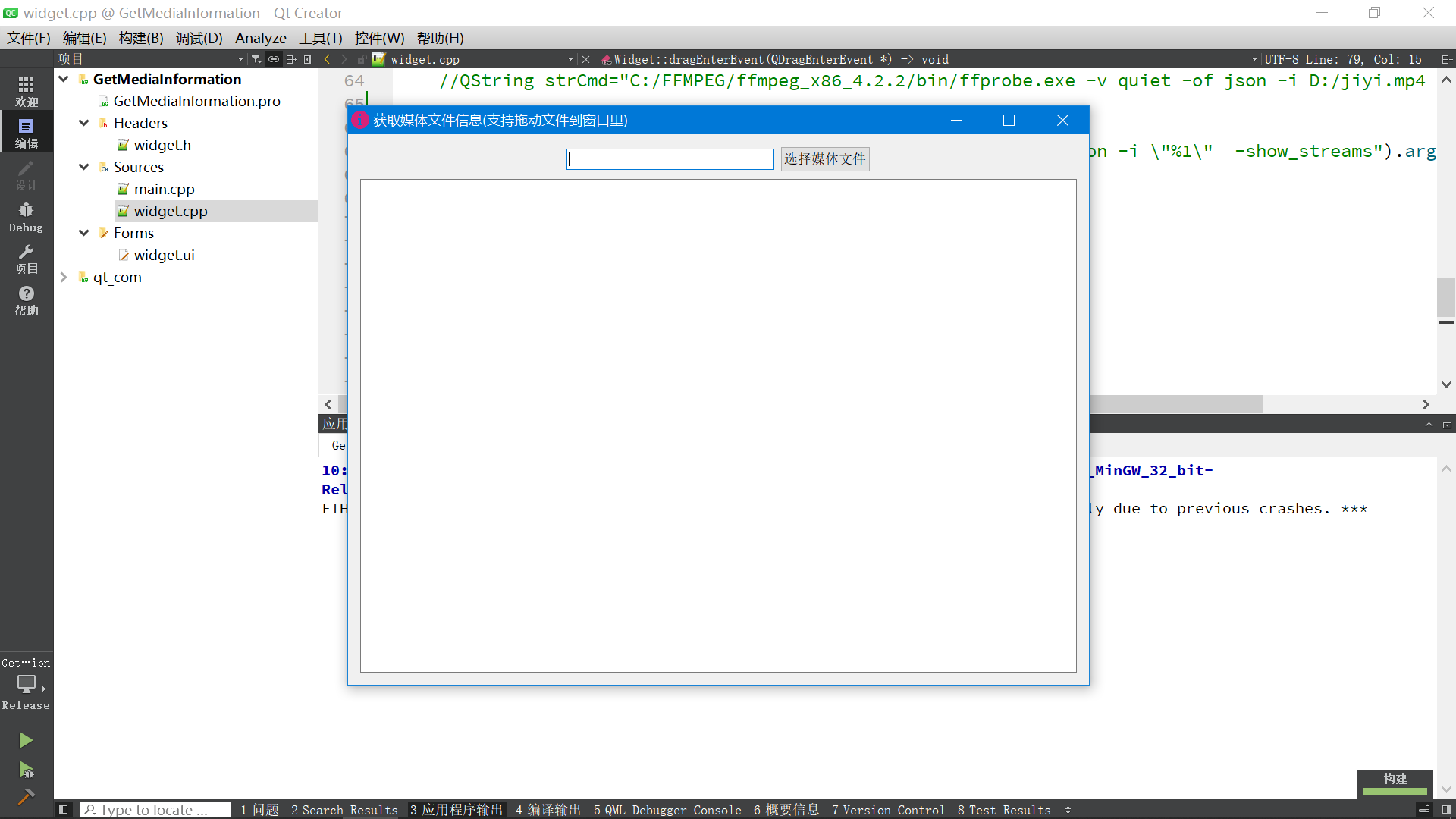Click the Build hammer icon
Image resolution: width=1456 pixels, height=819 pixels.
26,797
